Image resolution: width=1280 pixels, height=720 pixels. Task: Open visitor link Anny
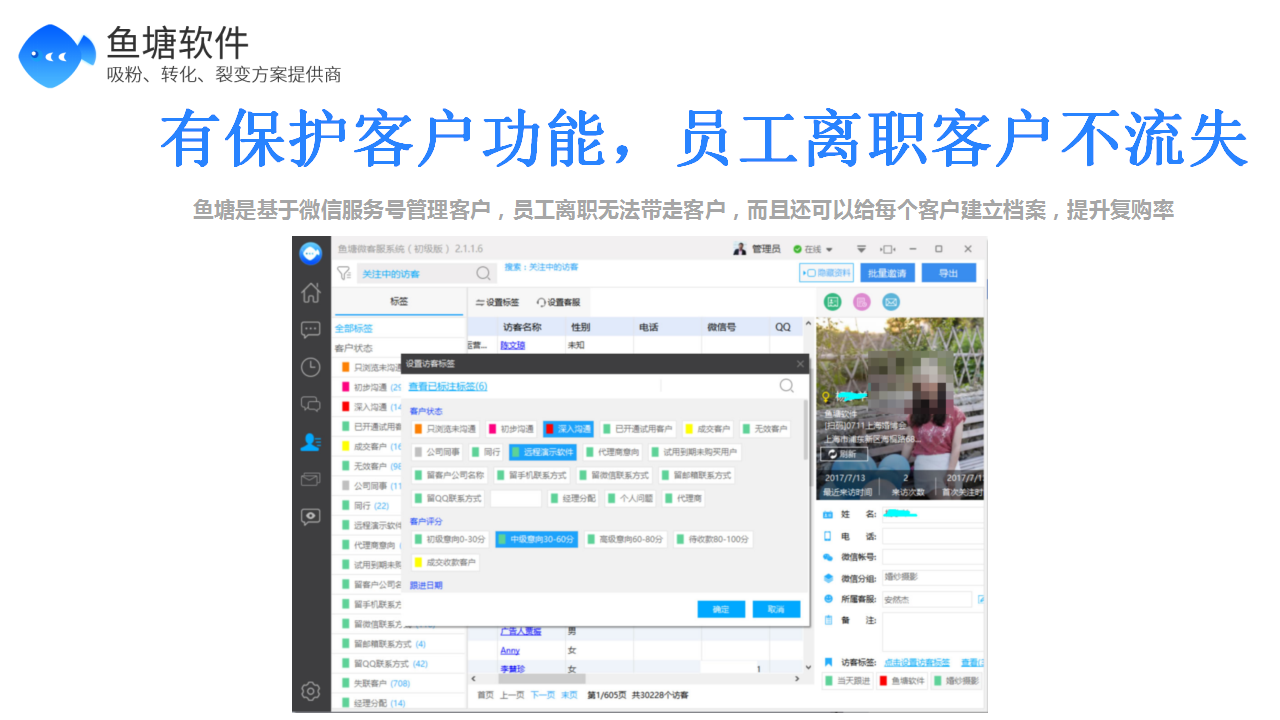tap(509, 651)
